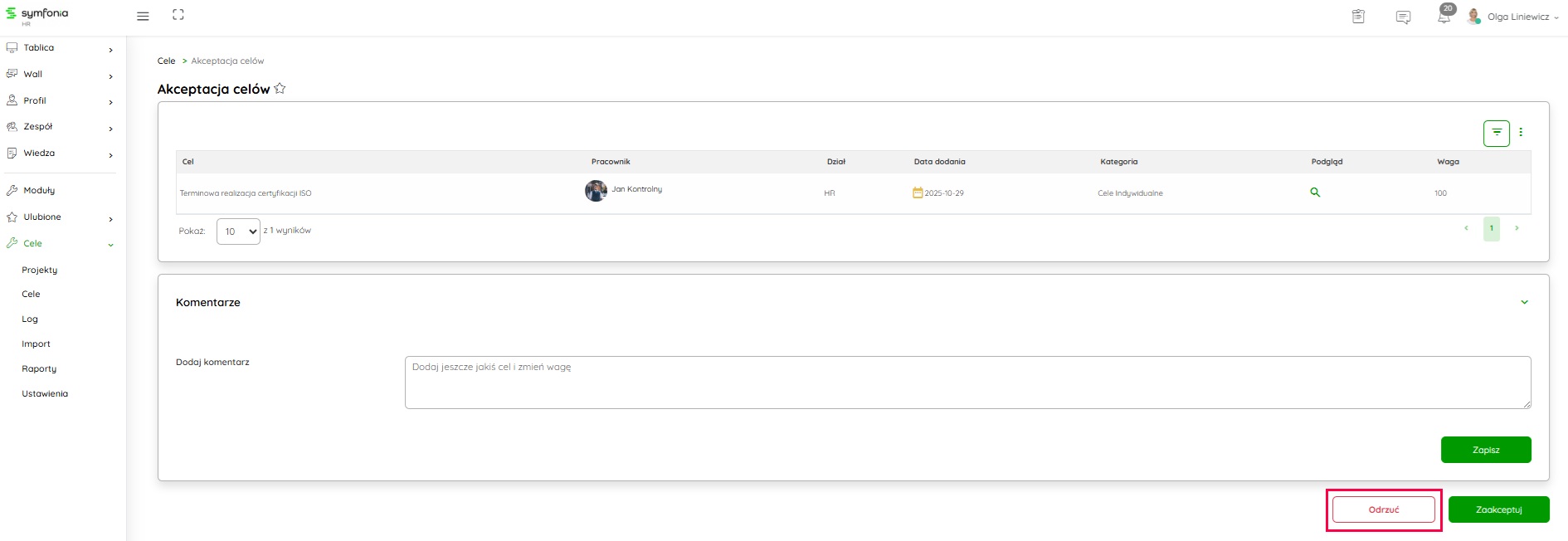Open the messages chat icon

click(x=1403, y=17)
